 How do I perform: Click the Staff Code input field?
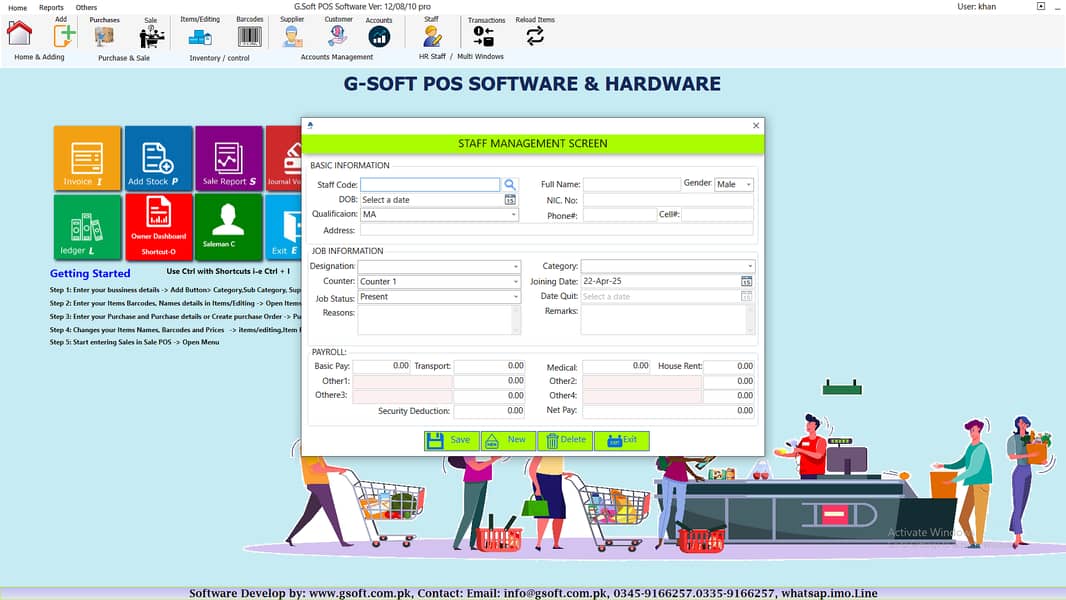430,185
